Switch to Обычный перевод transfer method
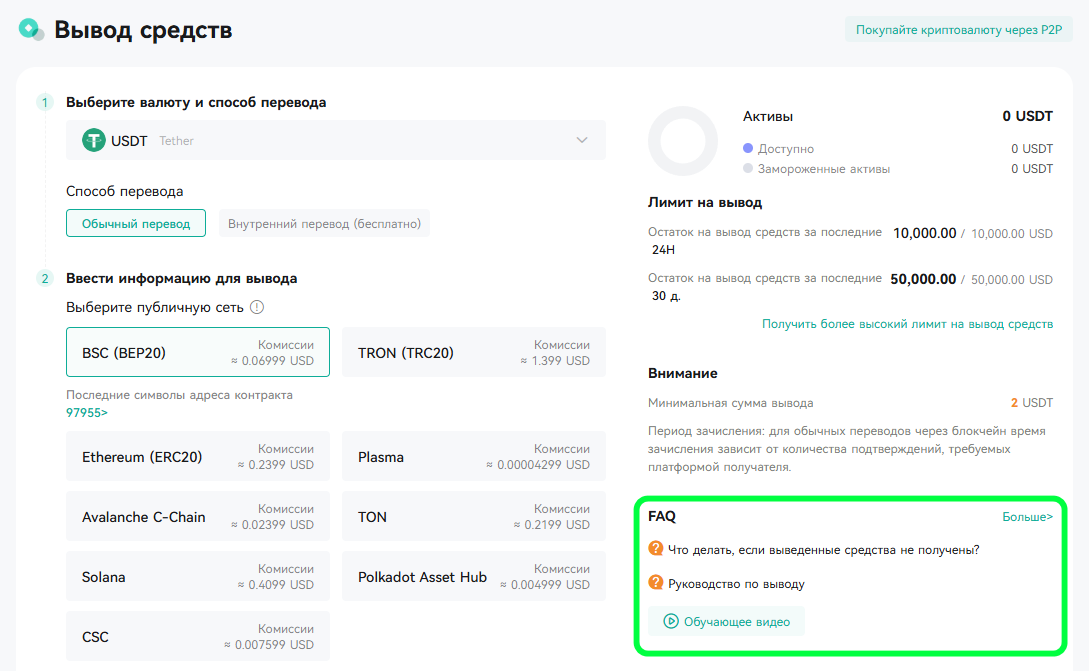This screenshot has height=671, width=1089. point(136,223)
